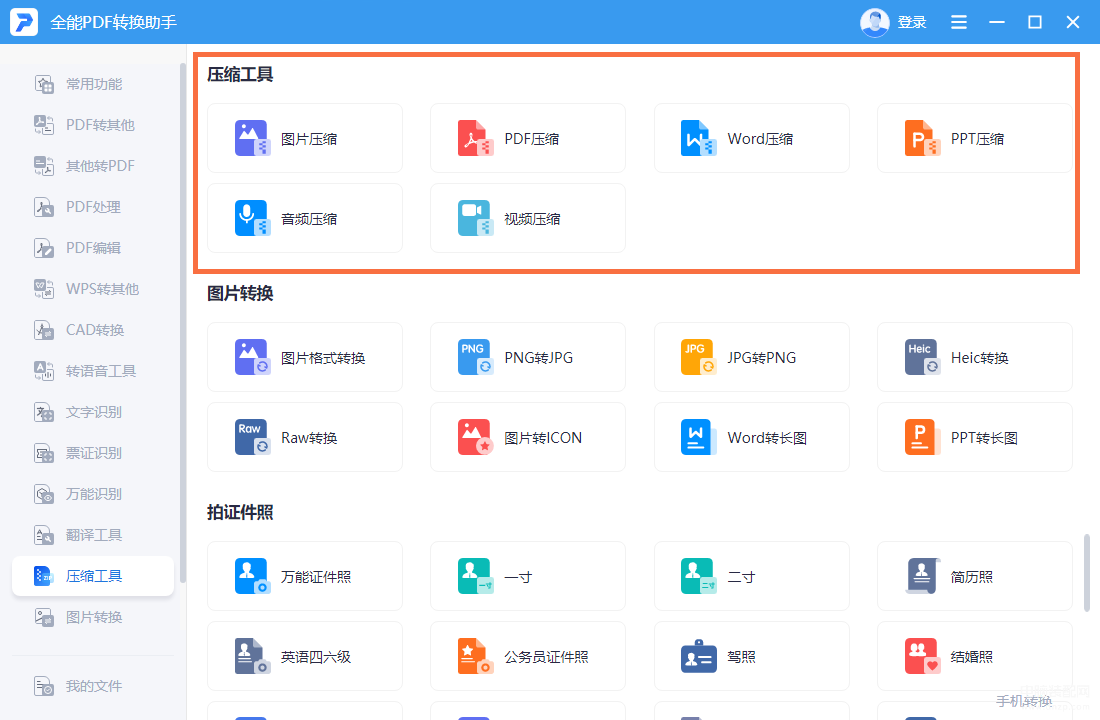Open the 图片转ICON tool icon
This screenshot has height=720, width=1100.
pos(474,437)
